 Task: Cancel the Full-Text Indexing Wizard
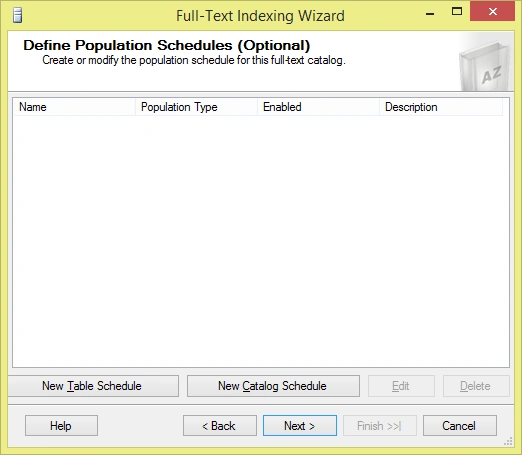point(460,425)
